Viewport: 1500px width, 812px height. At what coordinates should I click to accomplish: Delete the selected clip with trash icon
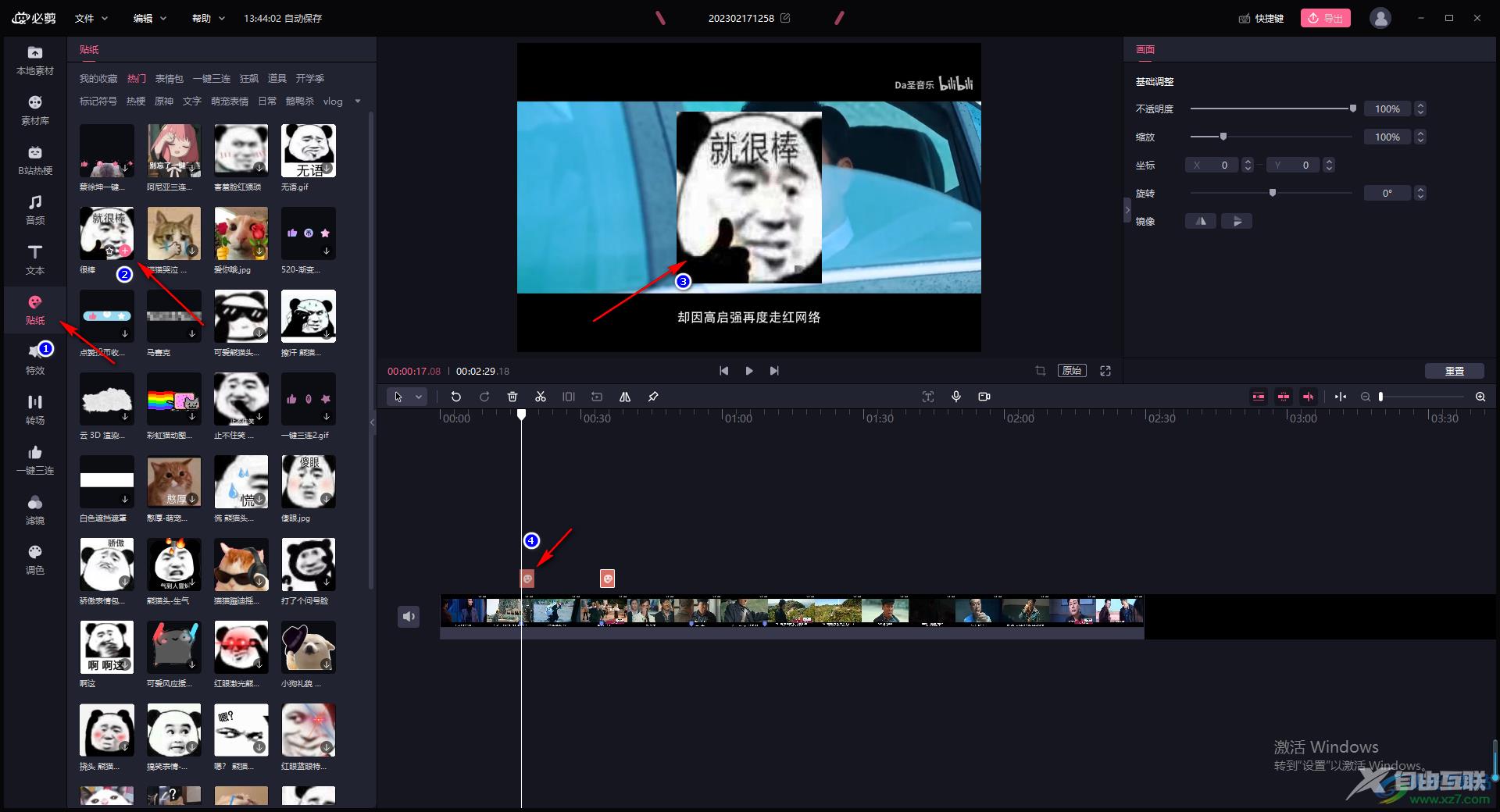(x=512, y=397)
